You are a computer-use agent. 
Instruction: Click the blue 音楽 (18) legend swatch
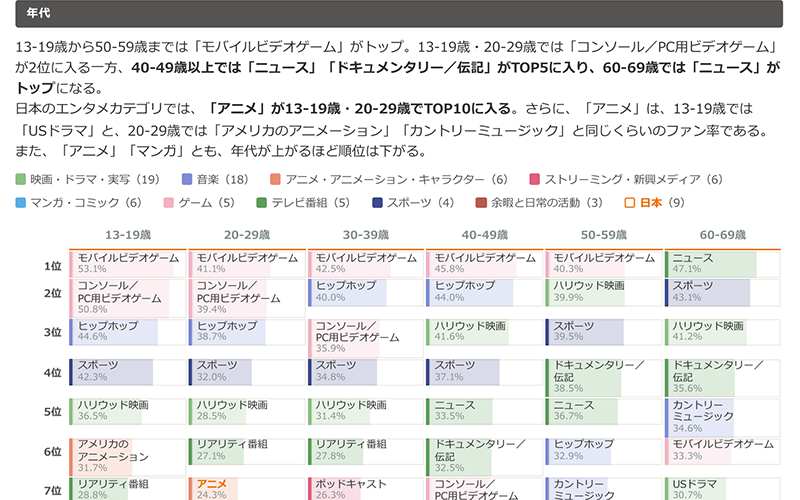point(187,179)
